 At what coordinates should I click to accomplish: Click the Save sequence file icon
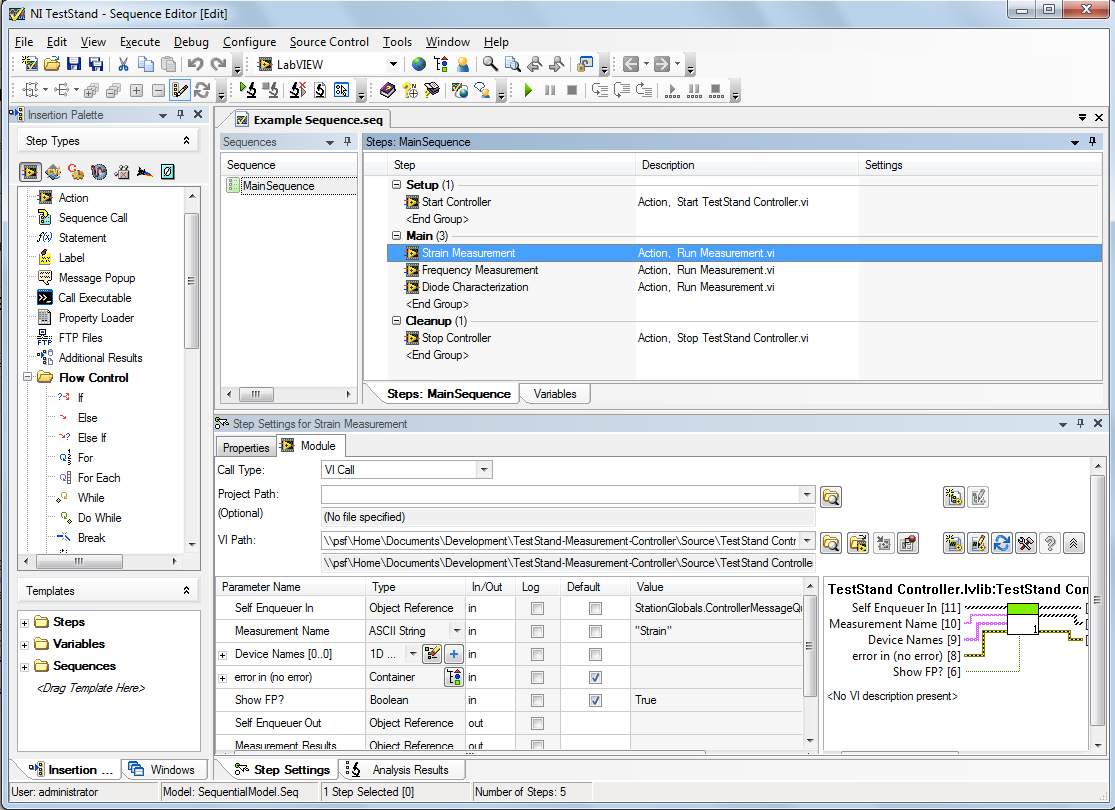pyautogui.click(x=74, y=64)
